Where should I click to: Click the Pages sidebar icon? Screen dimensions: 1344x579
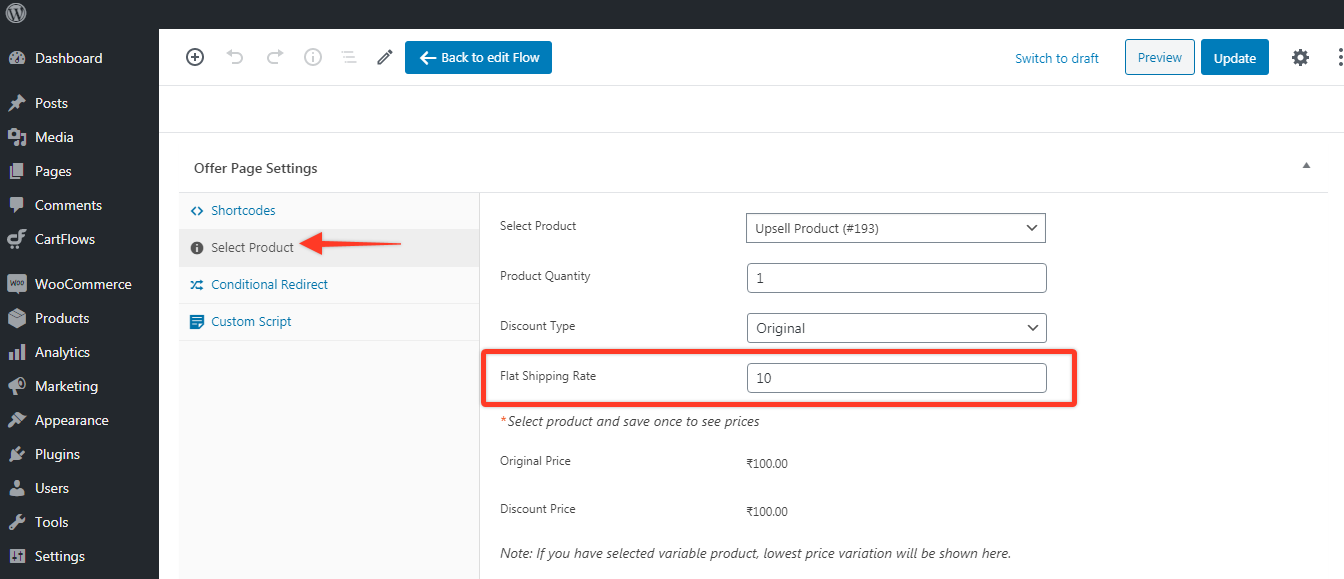coord(16,171)
